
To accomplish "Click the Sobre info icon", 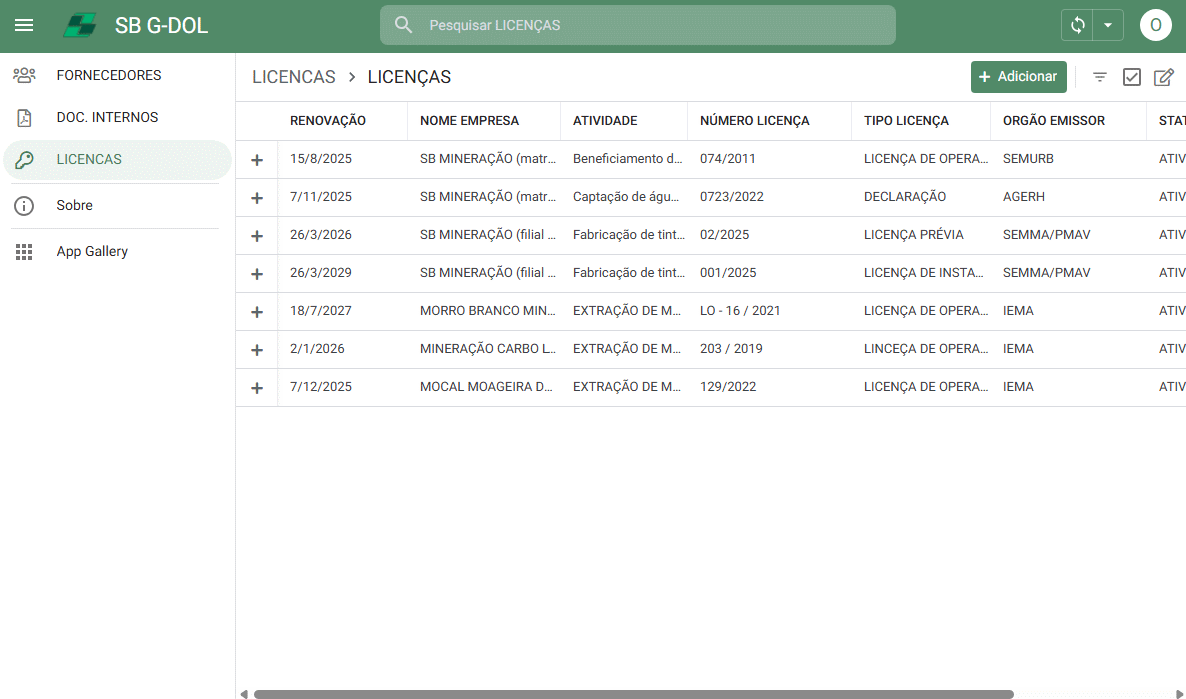I will pyautogui.click(x=24, y=205).
